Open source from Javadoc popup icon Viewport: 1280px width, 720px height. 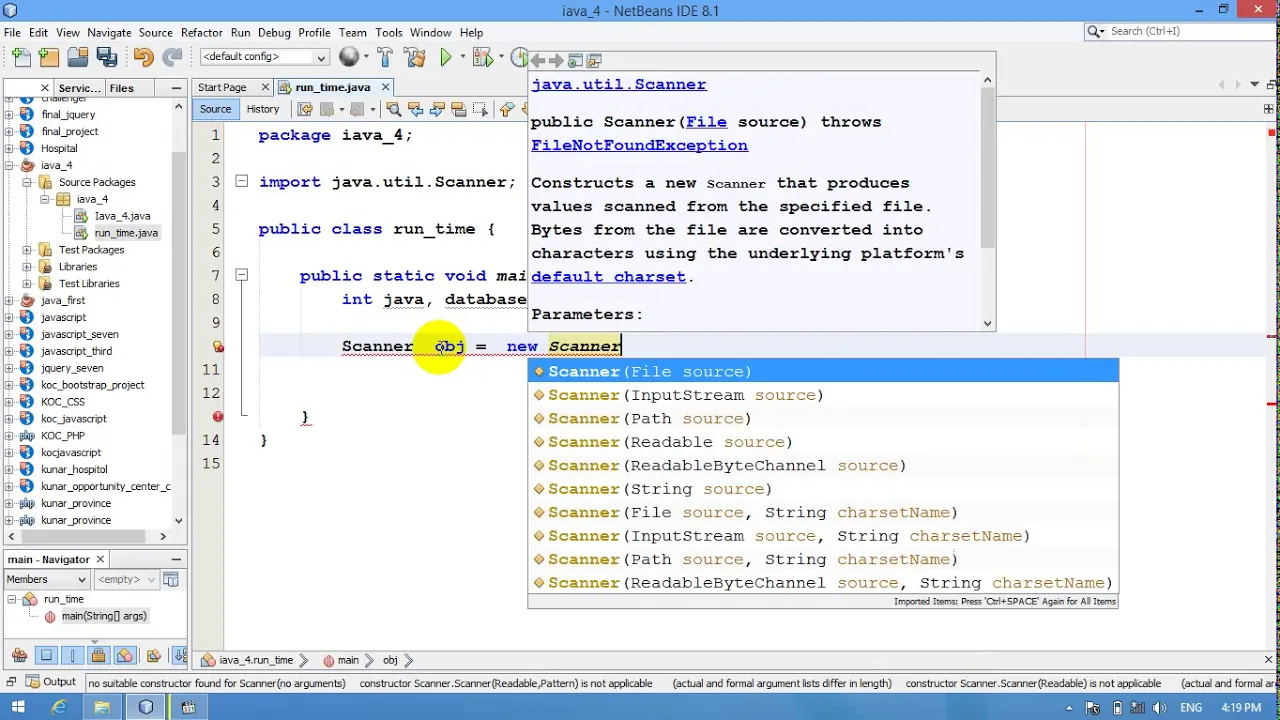(594, 61)
